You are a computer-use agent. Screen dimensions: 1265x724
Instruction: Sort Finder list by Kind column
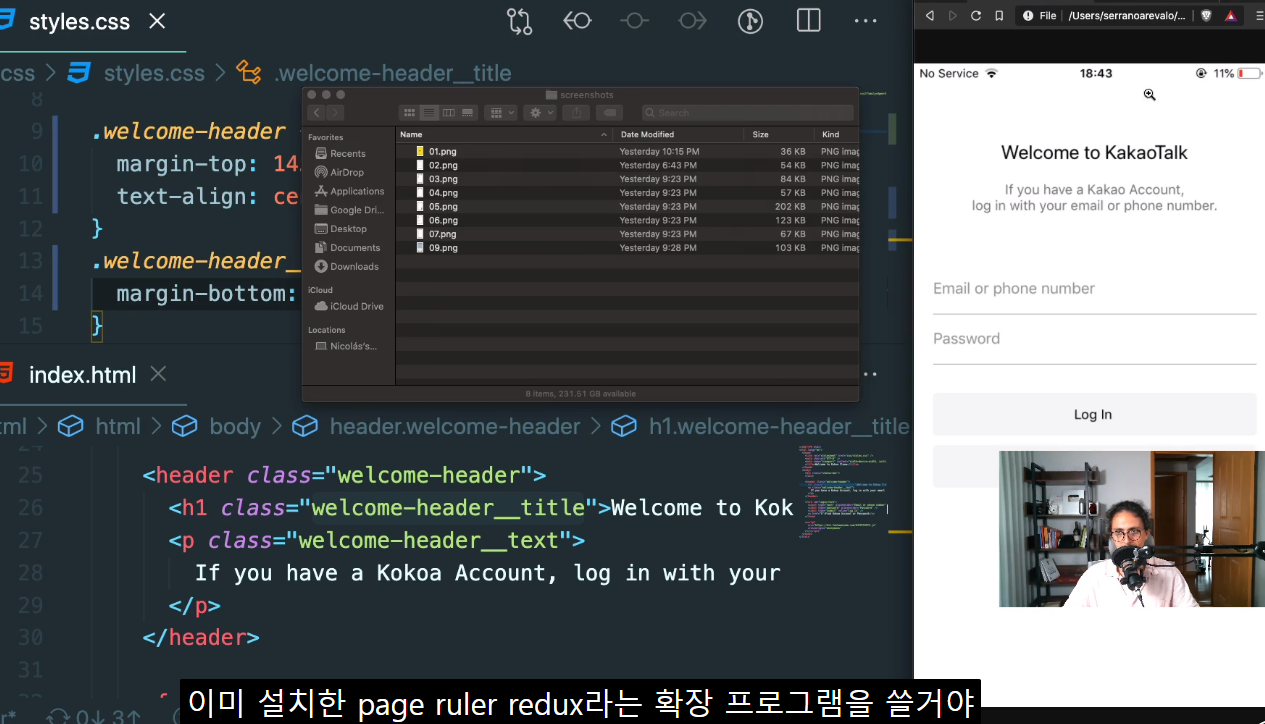(836, 134)
